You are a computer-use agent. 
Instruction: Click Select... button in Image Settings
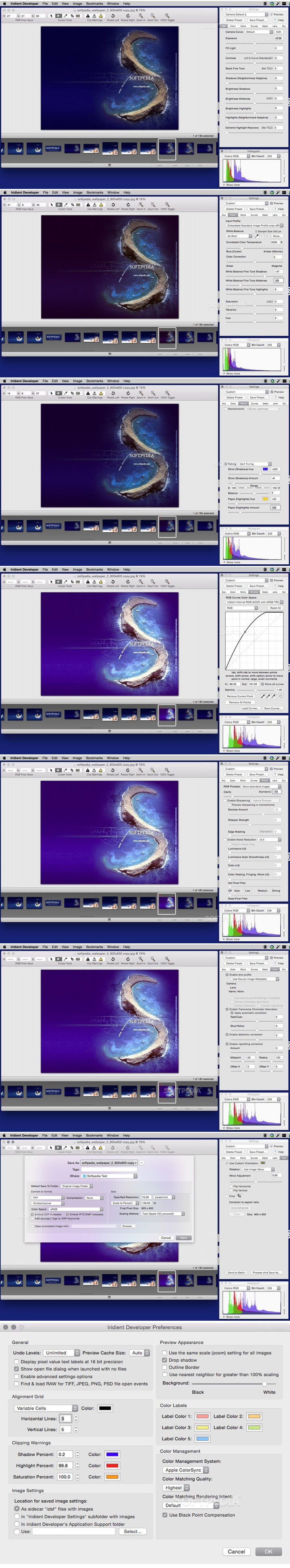coord(132,1531)
